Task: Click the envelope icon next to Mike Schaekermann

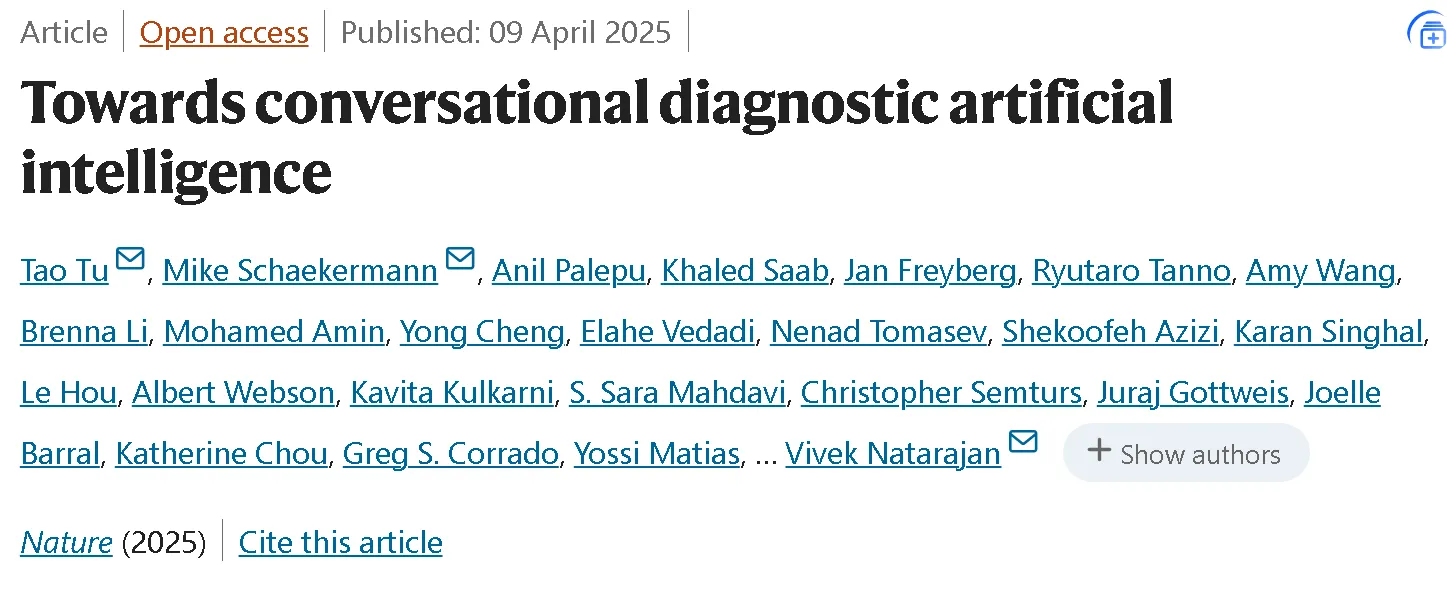Action: pyautogui.click(x=459, y=260)
